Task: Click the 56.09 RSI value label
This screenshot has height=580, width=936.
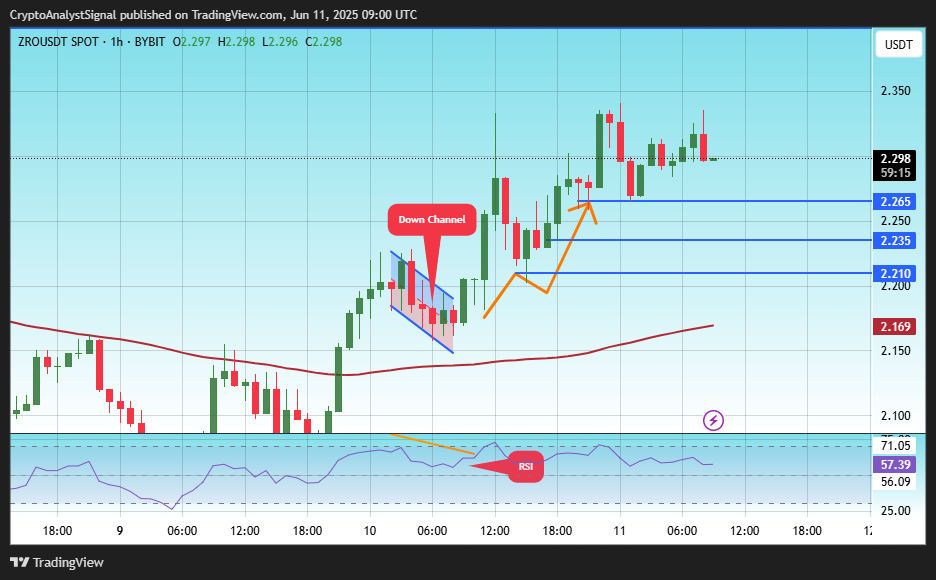Action: pos(895,482)
